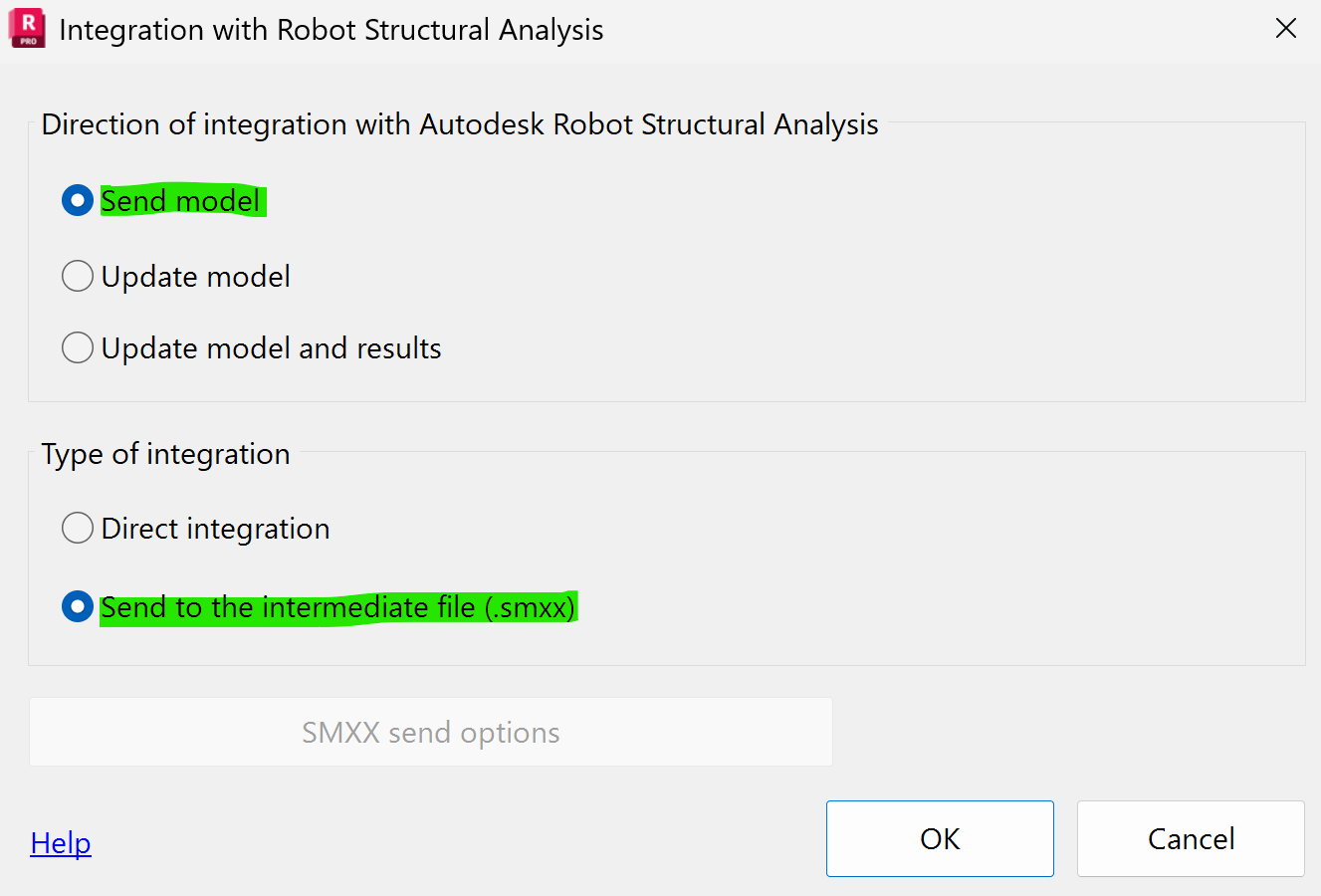Click the SMXX send options button

point(431,732)
